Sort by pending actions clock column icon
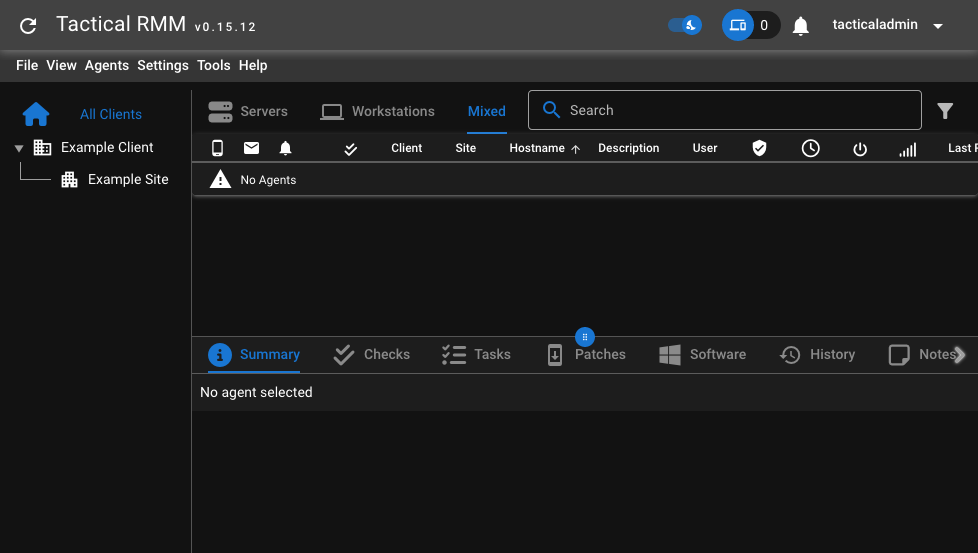 [810, 148]
